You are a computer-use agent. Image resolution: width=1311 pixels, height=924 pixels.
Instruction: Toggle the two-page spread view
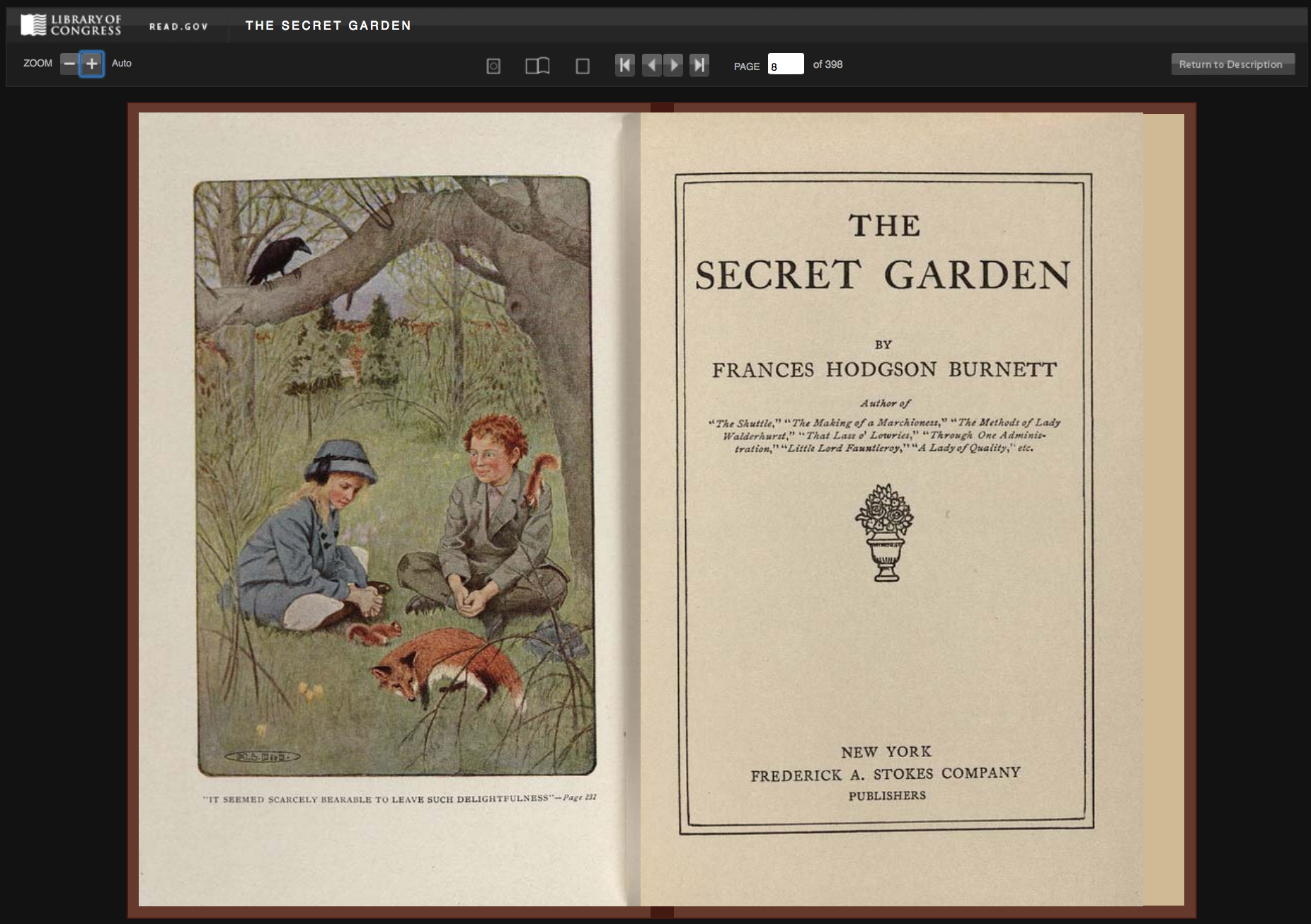click(537, 65)
